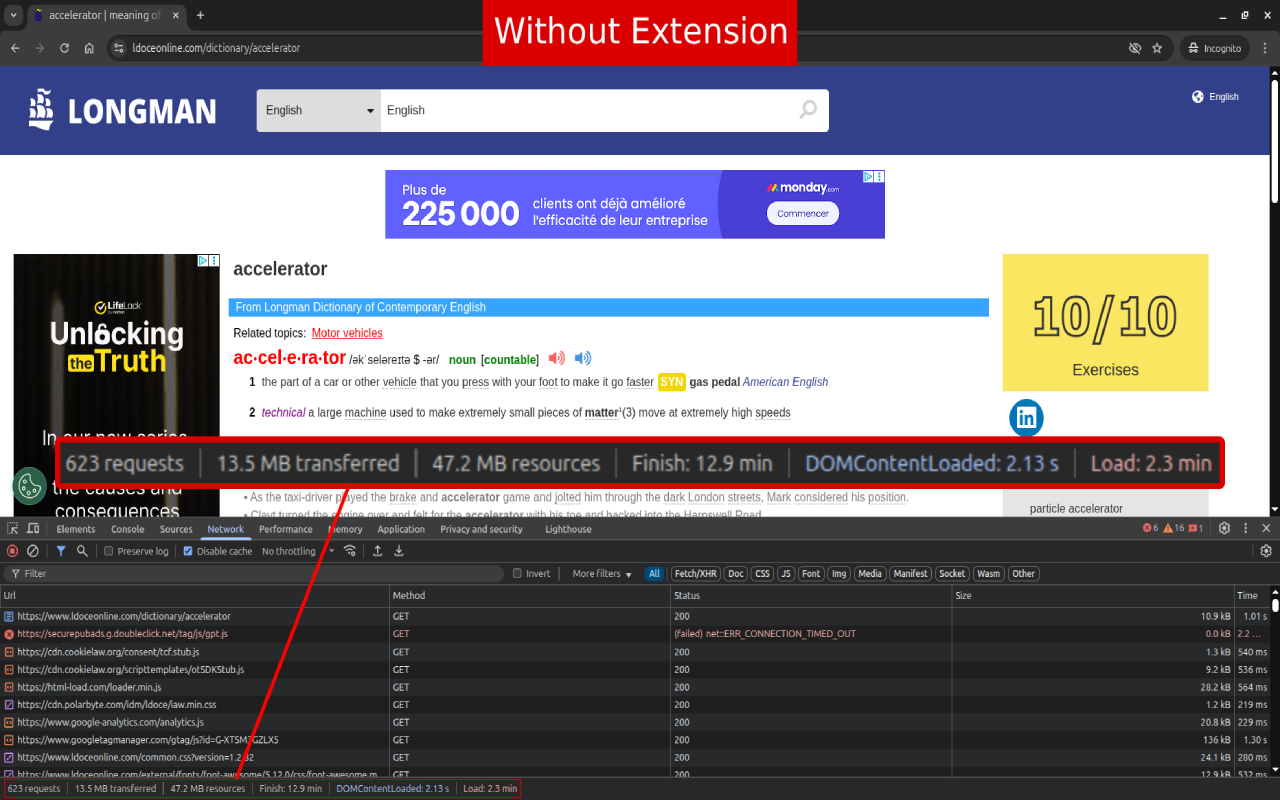
Task: Stop recording network log
Action: [12, 551]
